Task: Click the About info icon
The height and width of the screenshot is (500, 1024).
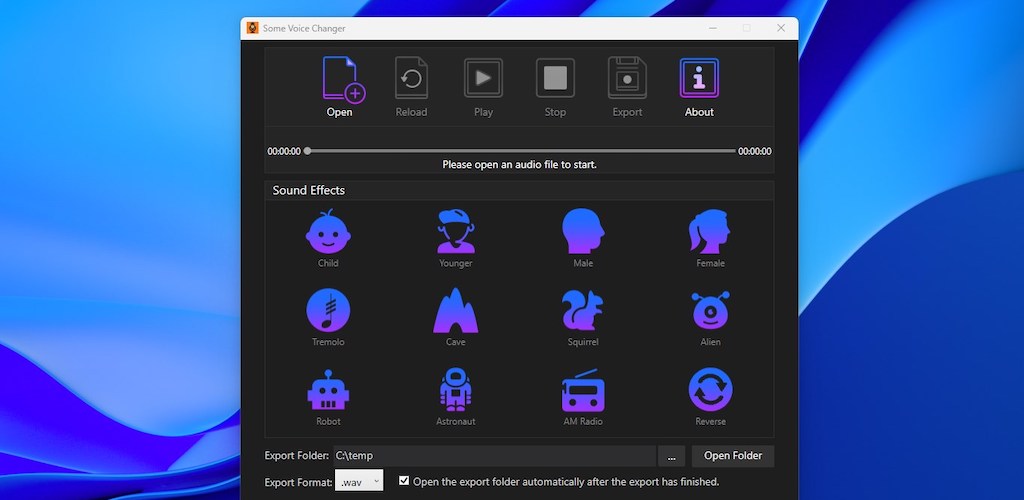Action: [x=699, y=79]
